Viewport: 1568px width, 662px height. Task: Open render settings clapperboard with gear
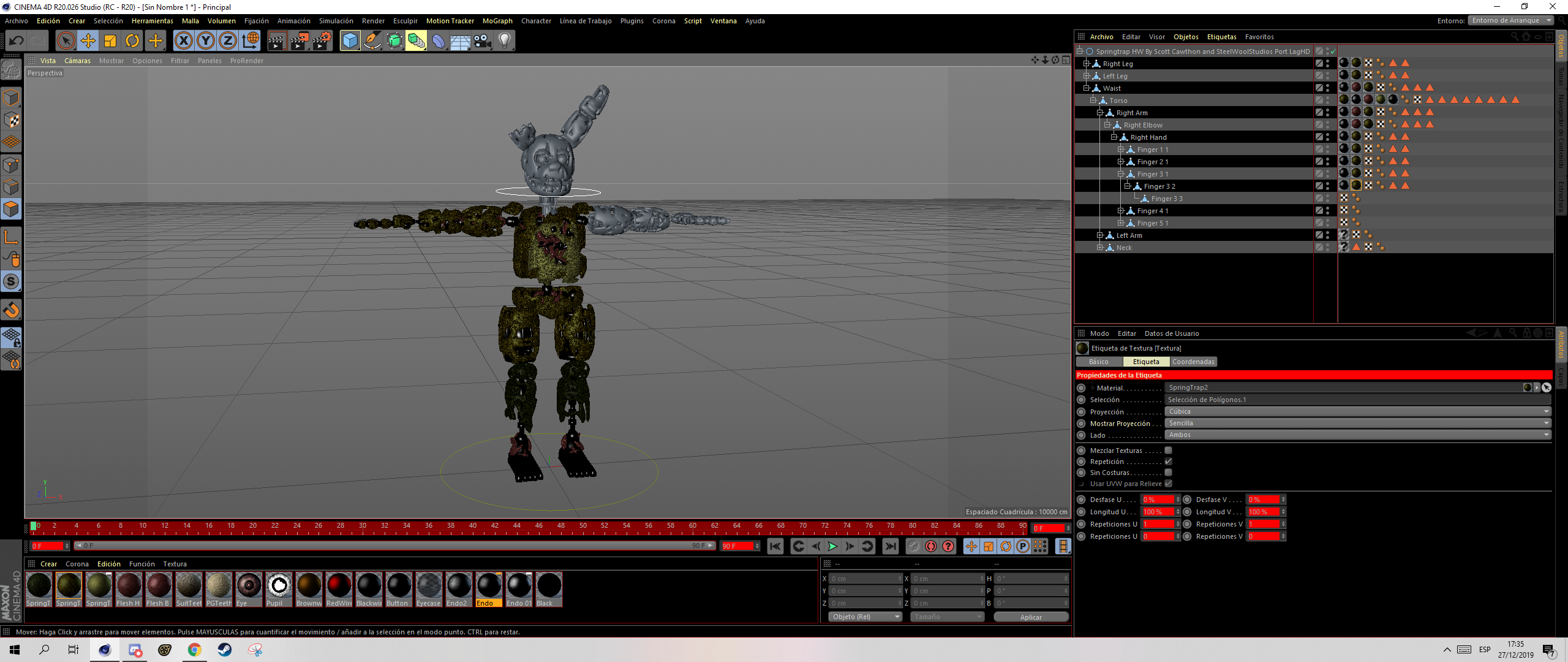[322, 41]
